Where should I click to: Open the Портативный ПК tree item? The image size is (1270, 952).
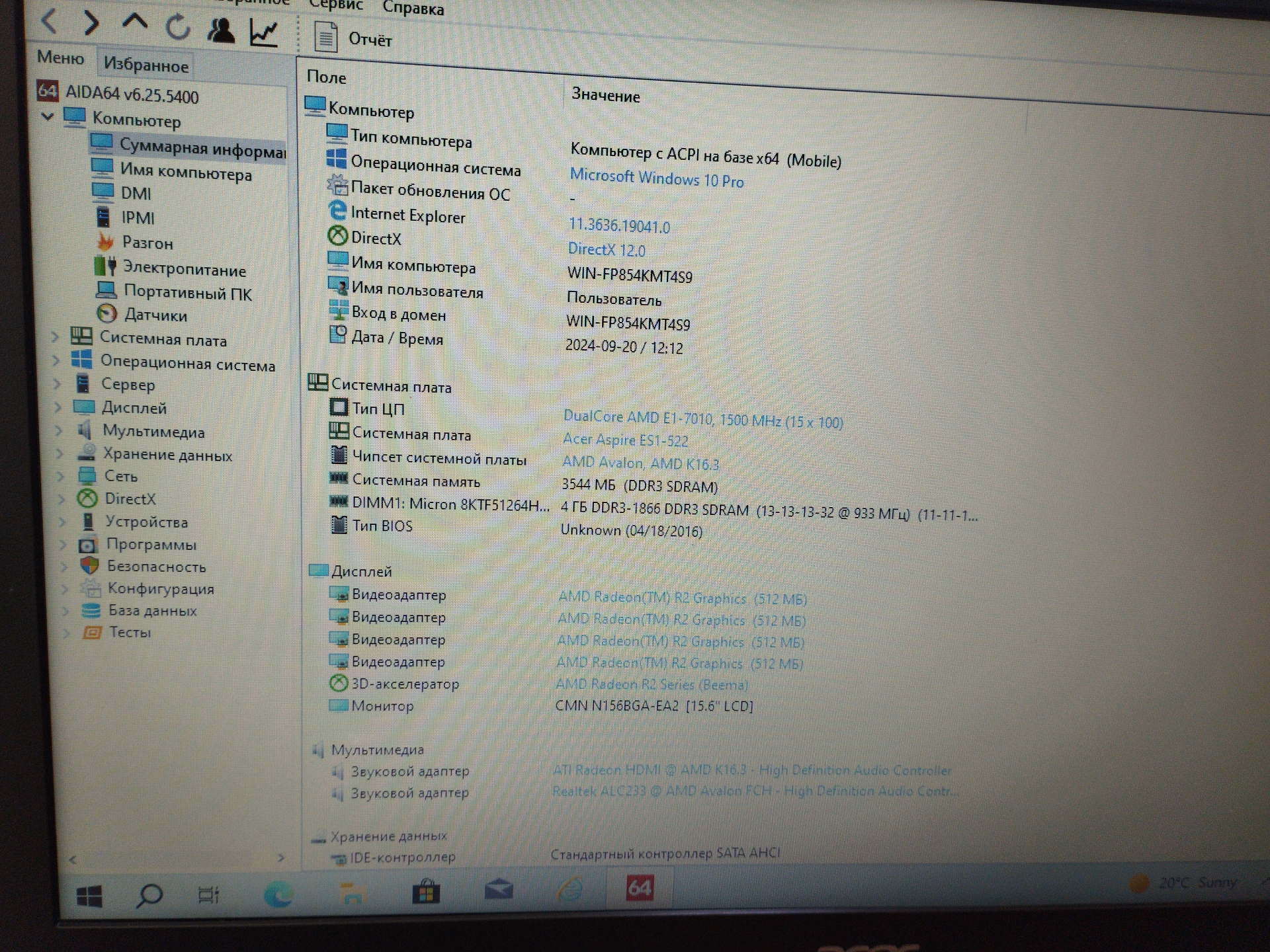click(x=174, y=292)
